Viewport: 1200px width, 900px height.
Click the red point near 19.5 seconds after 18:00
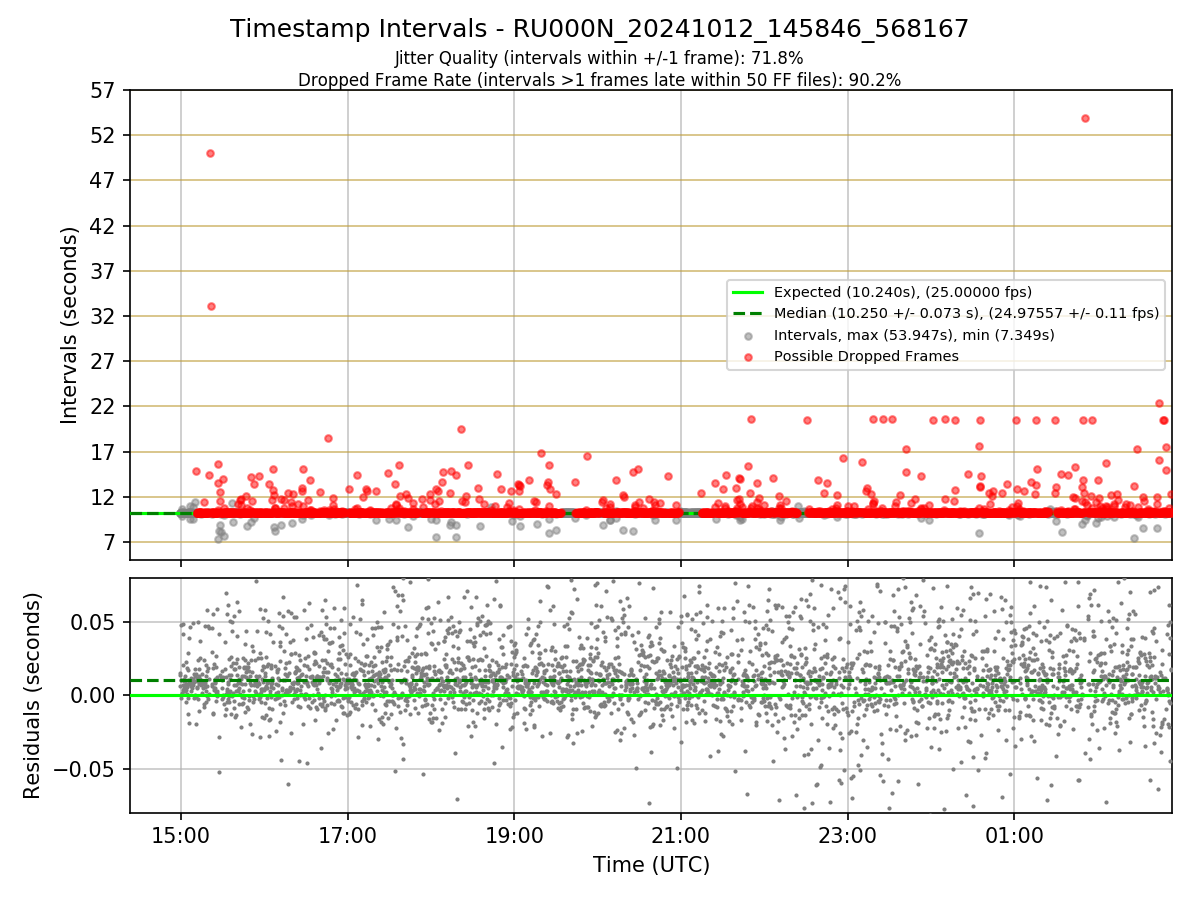(461, 429)
